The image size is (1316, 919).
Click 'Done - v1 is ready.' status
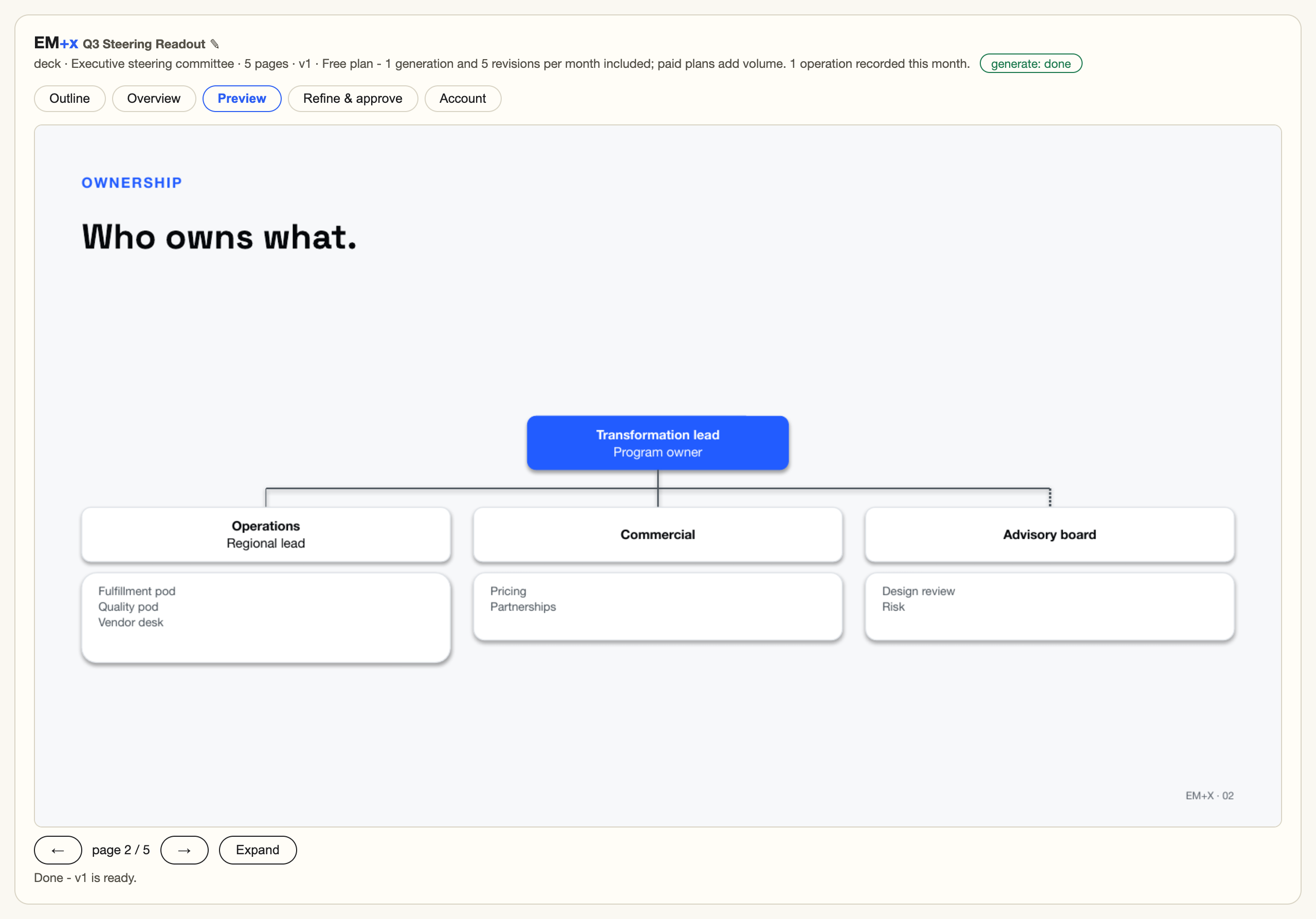(x=85, y=878)
